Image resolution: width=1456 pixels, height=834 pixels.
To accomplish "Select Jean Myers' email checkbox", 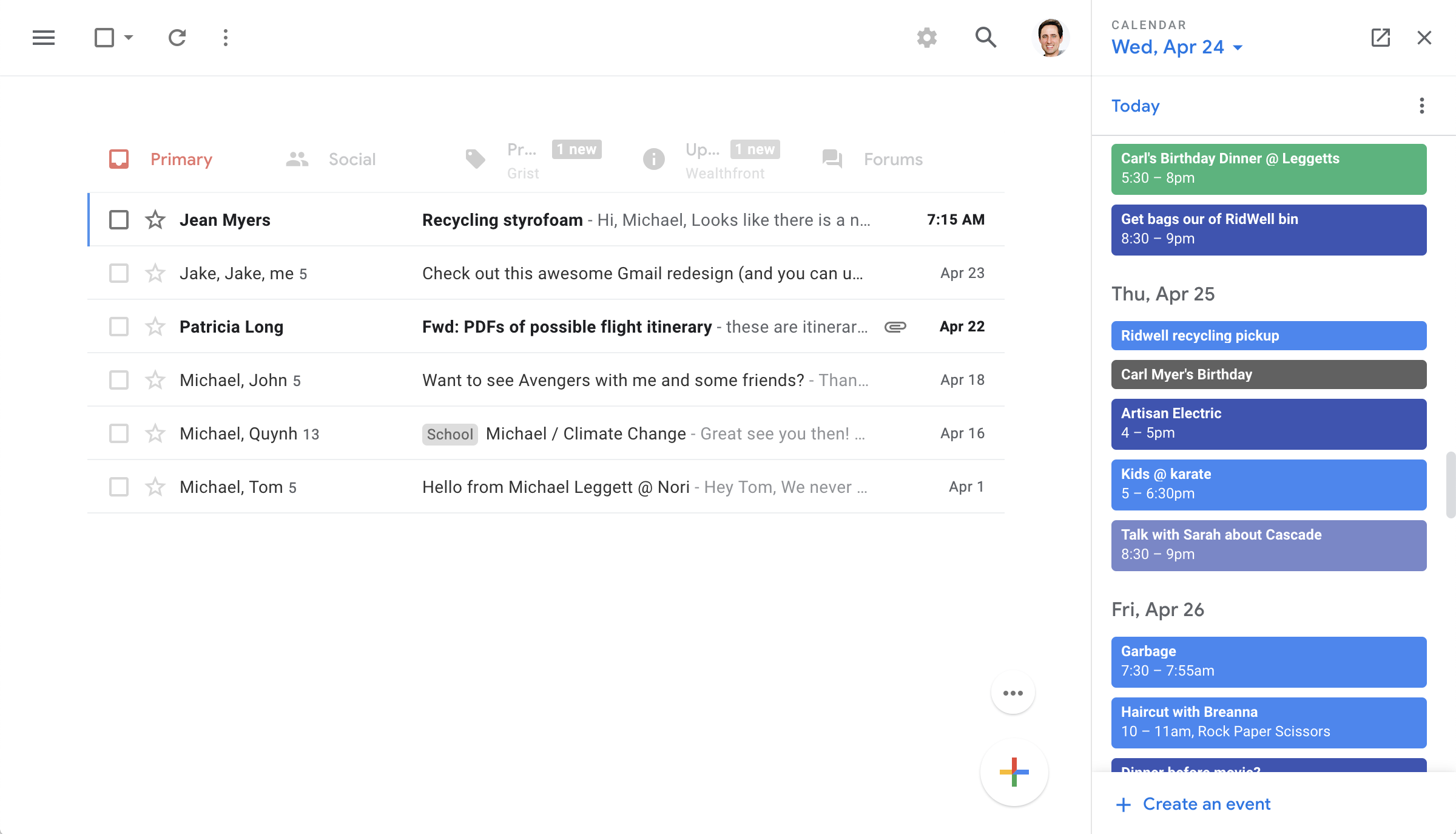I will pos(118,220).
